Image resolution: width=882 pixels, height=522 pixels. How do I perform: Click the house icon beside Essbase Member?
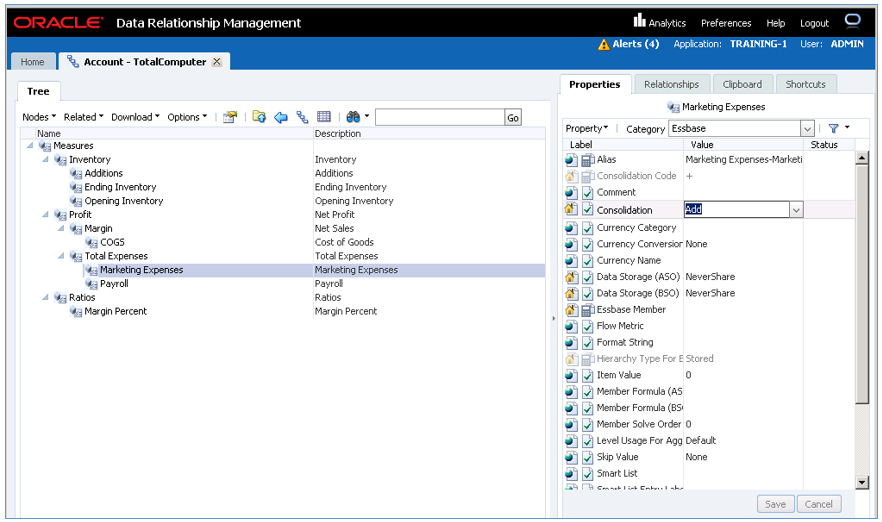(x=571, y=310)
